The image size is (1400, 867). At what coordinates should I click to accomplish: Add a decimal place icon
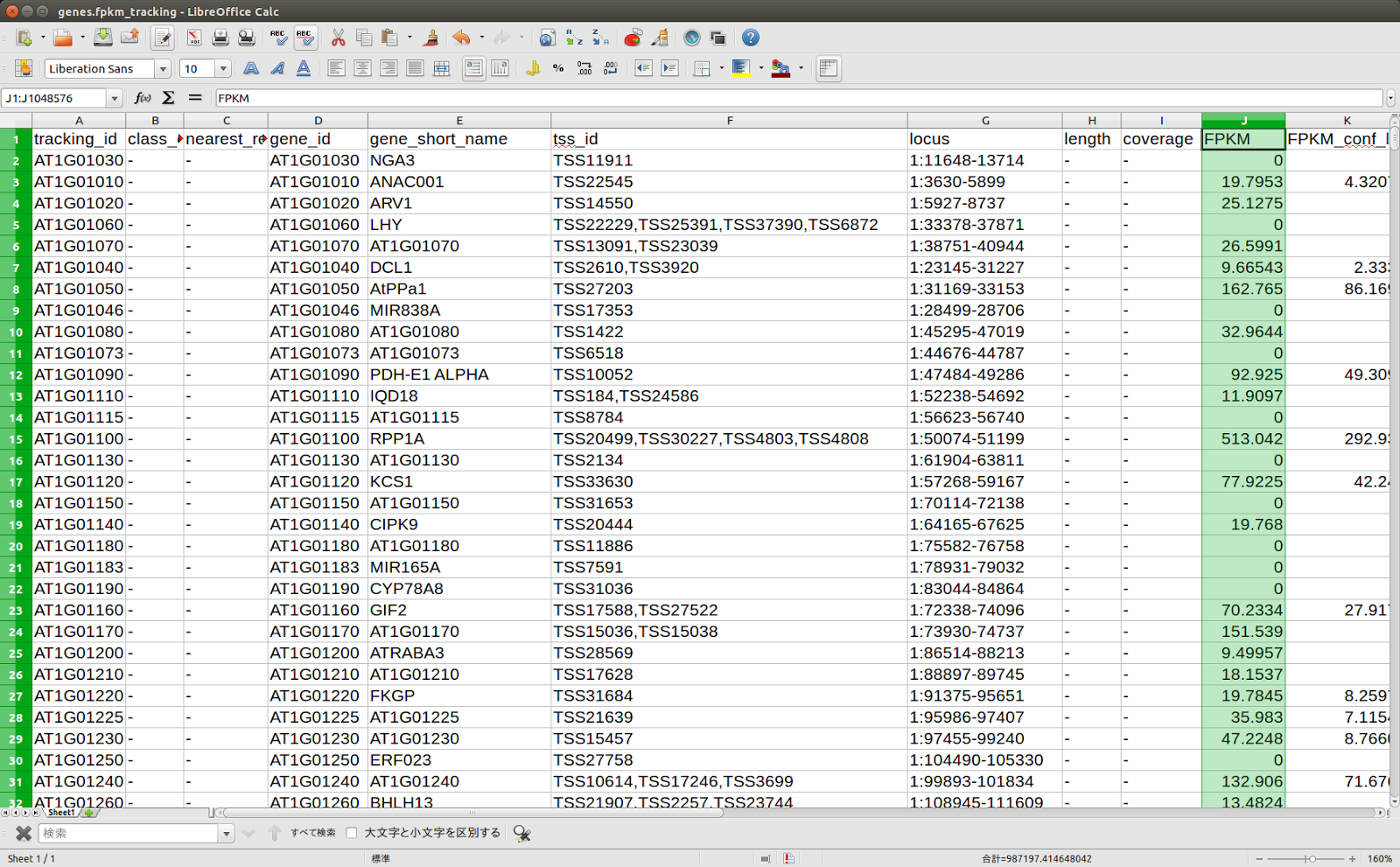click(584, 68)
